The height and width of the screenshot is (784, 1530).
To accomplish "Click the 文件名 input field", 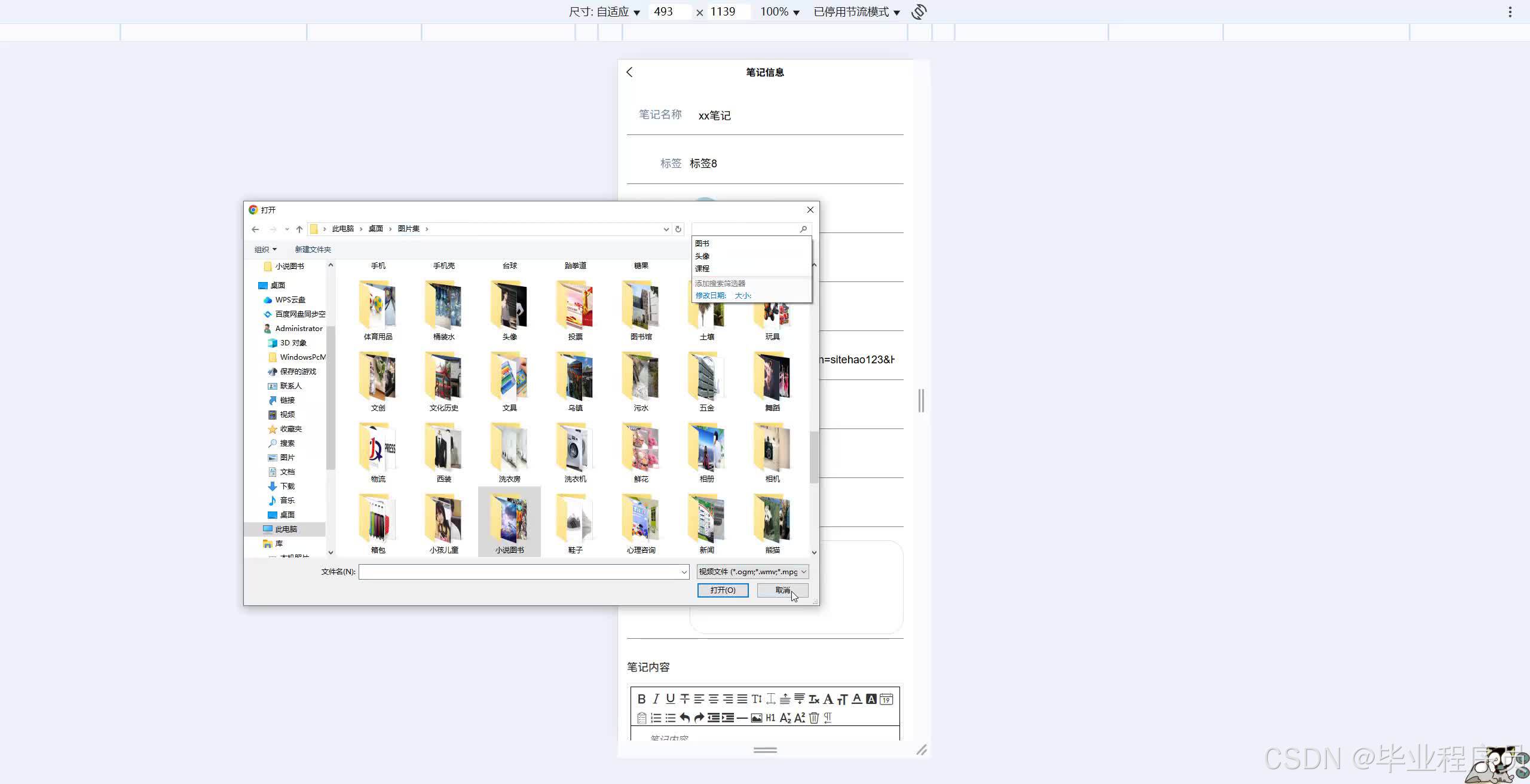I will click(x=524, y=572).
